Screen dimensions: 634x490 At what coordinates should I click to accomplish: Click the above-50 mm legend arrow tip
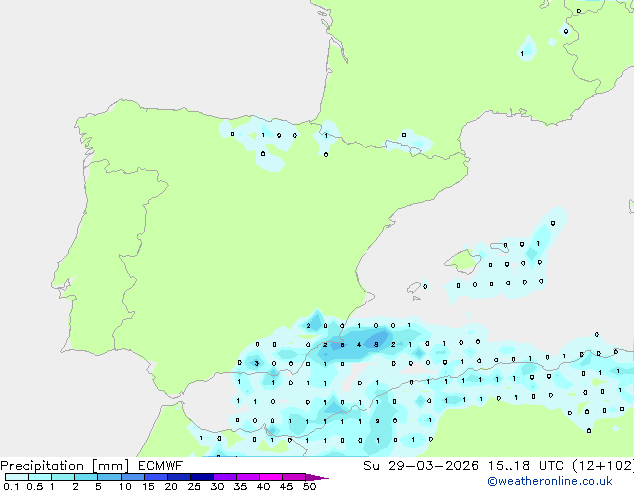pos(317,477)
